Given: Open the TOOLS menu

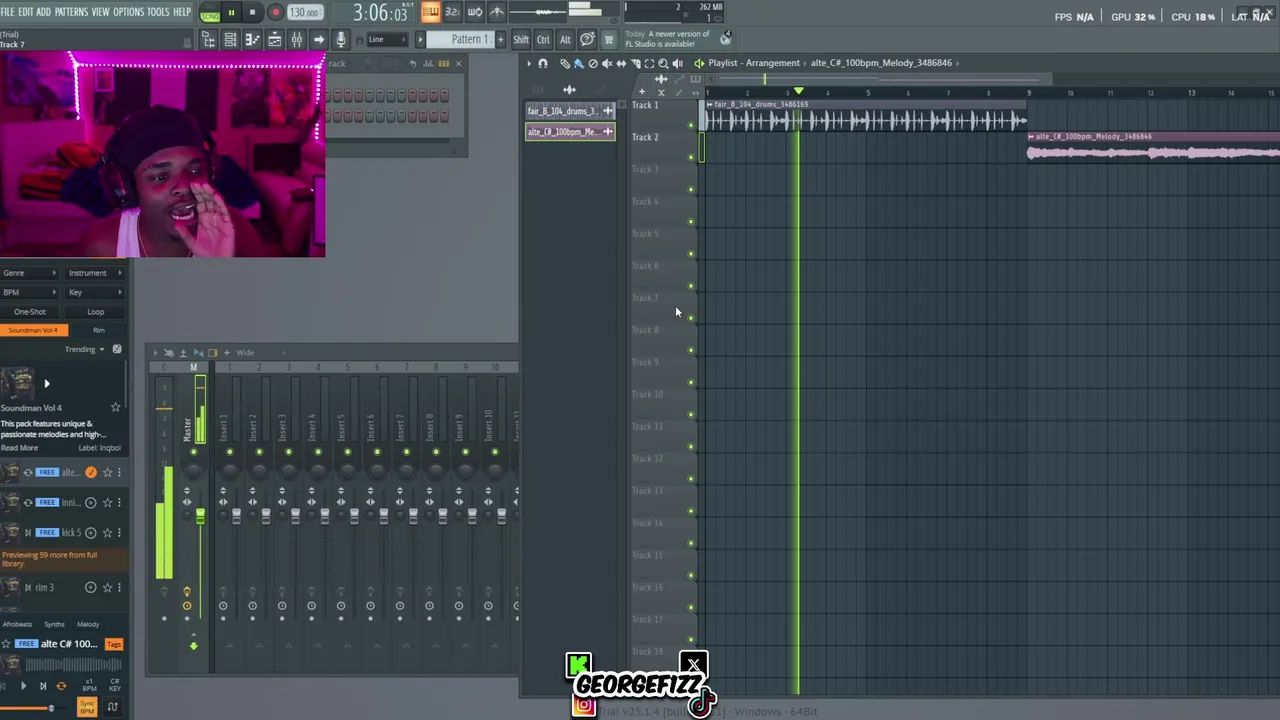Looking at the screenshot, I should [158, 12].
